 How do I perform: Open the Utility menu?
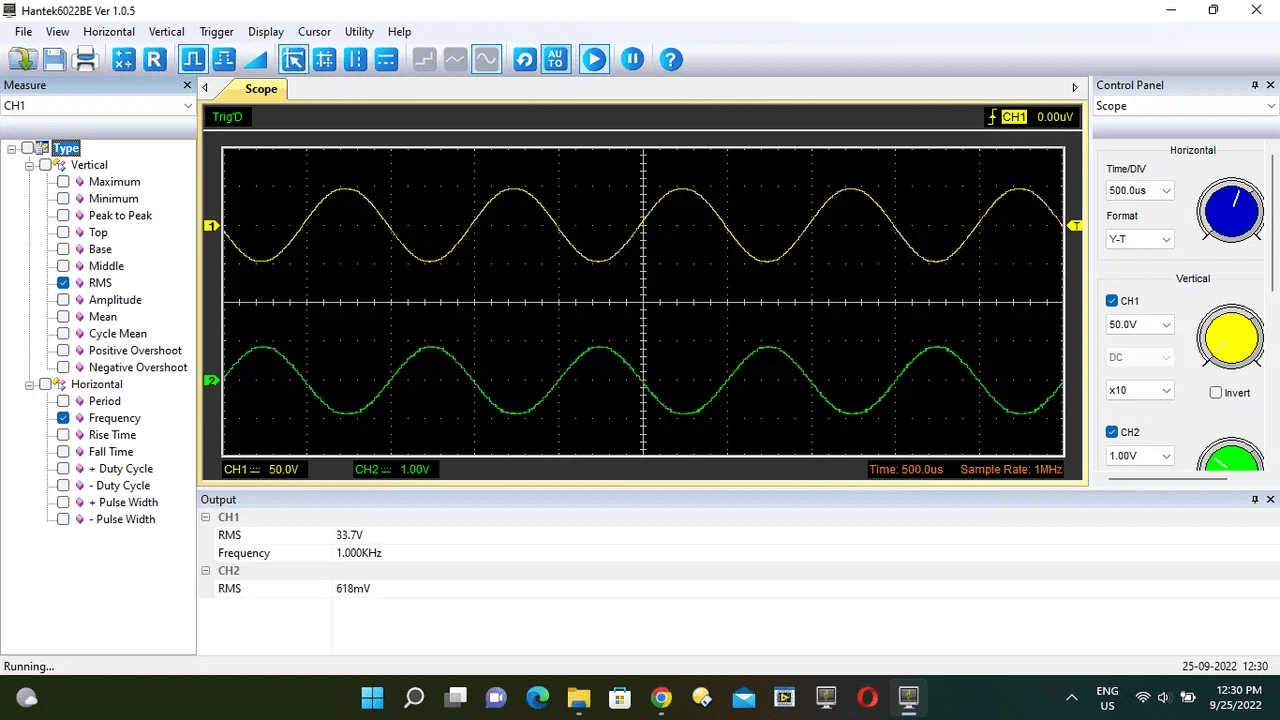pyautogui.click(x=359, y=32)
